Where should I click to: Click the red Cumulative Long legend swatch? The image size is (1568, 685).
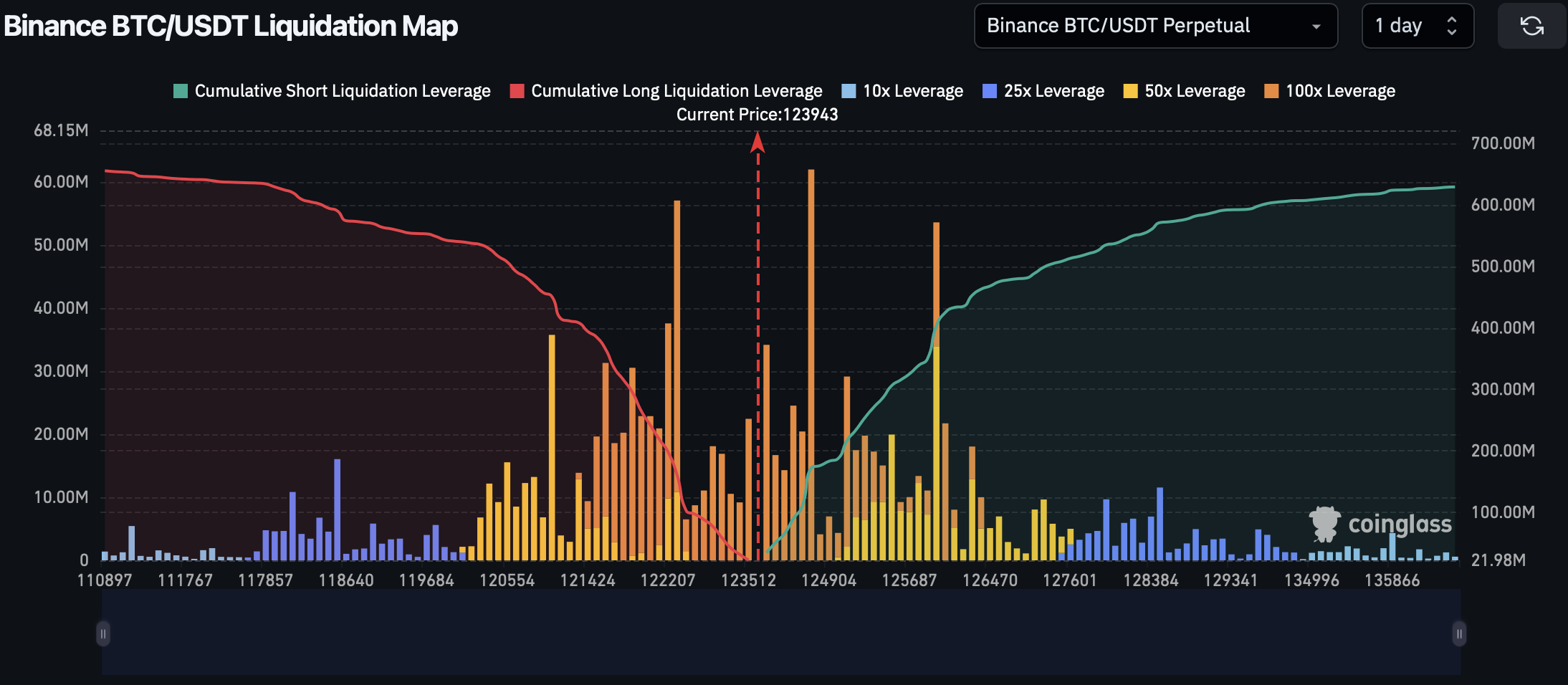pyautogui.click(x=517, y=91)
